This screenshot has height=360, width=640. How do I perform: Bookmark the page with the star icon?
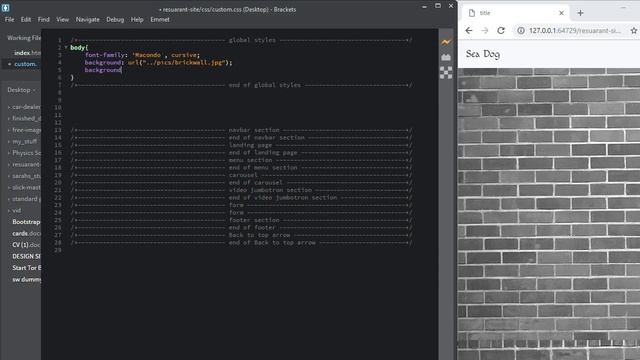tap(634, 31)
